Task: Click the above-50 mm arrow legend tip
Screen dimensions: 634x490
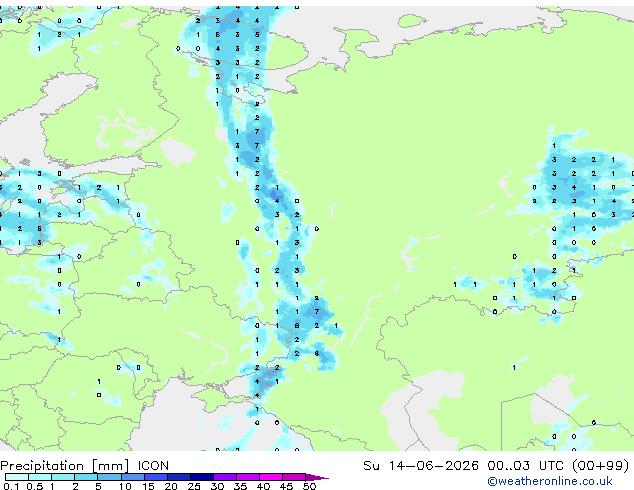Action: tap(317, 477)
